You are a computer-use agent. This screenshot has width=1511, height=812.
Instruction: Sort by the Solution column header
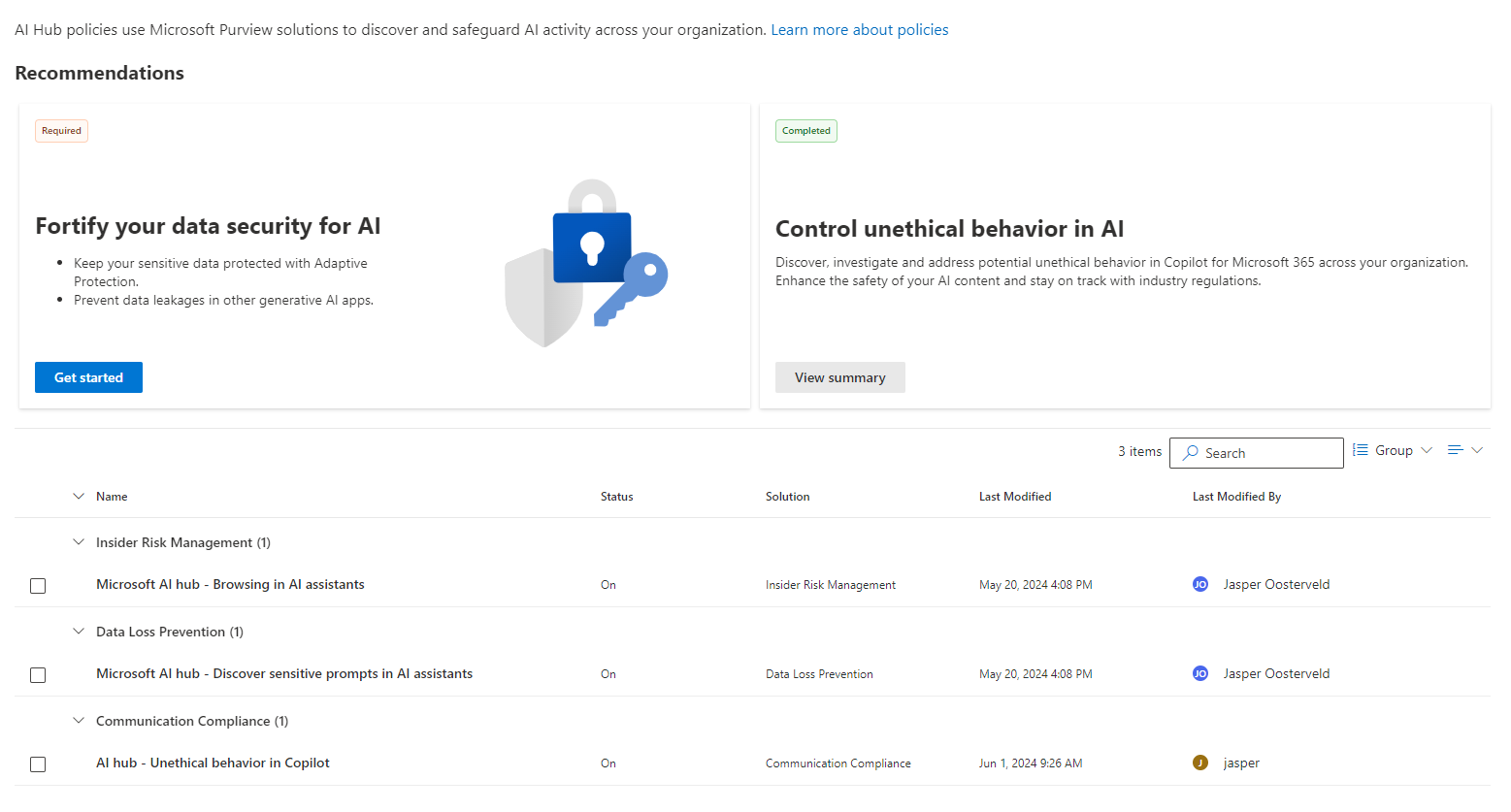tap(787, 496)
